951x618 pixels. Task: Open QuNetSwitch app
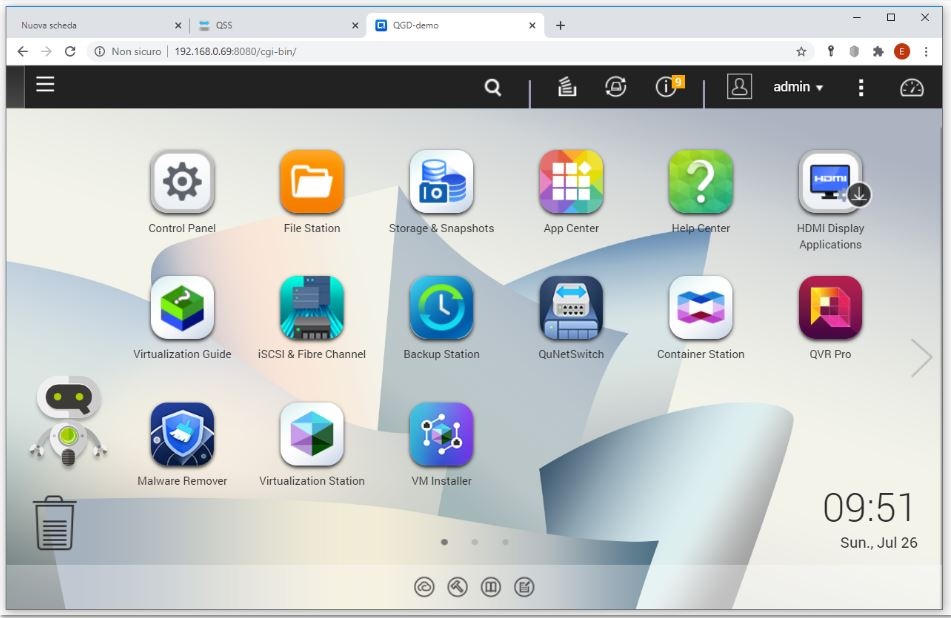pyautogui.click(x=571, y=309)
